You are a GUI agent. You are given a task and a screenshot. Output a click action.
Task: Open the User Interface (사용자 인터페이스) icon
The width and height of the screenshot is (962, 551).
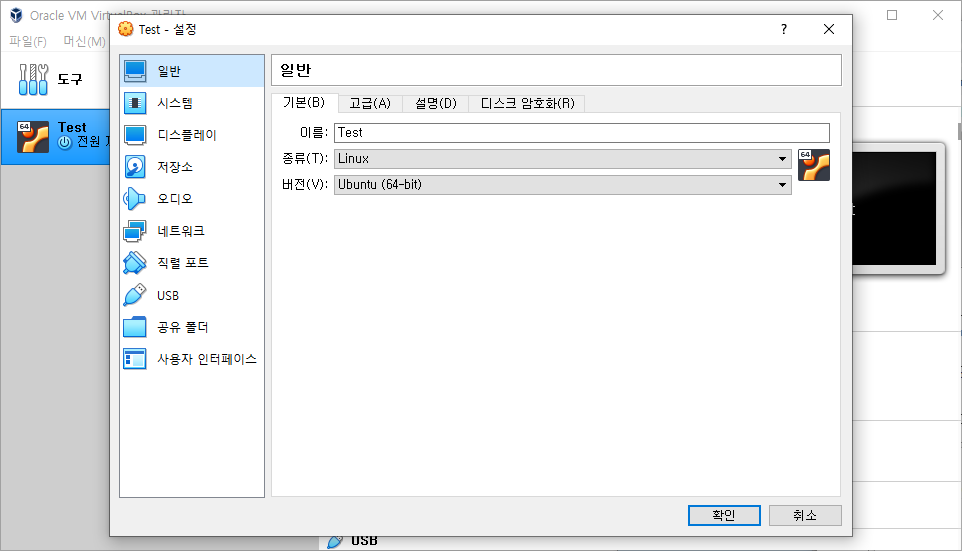pyautogui.click(x=135, y=359)
